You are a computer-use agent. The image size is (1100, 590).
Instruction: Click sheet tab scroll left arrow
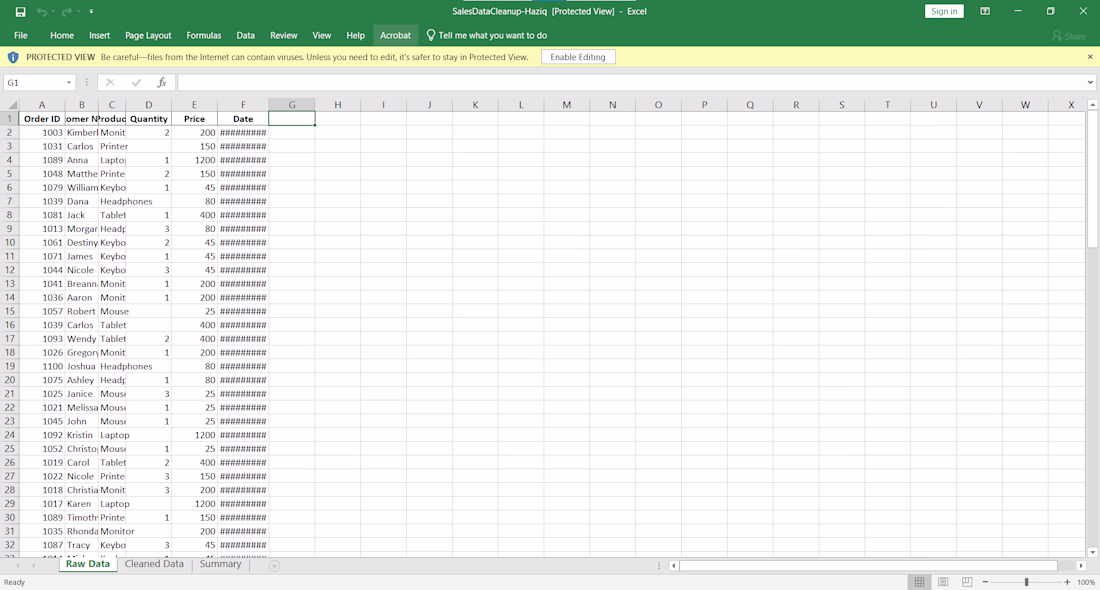(17, 565)
